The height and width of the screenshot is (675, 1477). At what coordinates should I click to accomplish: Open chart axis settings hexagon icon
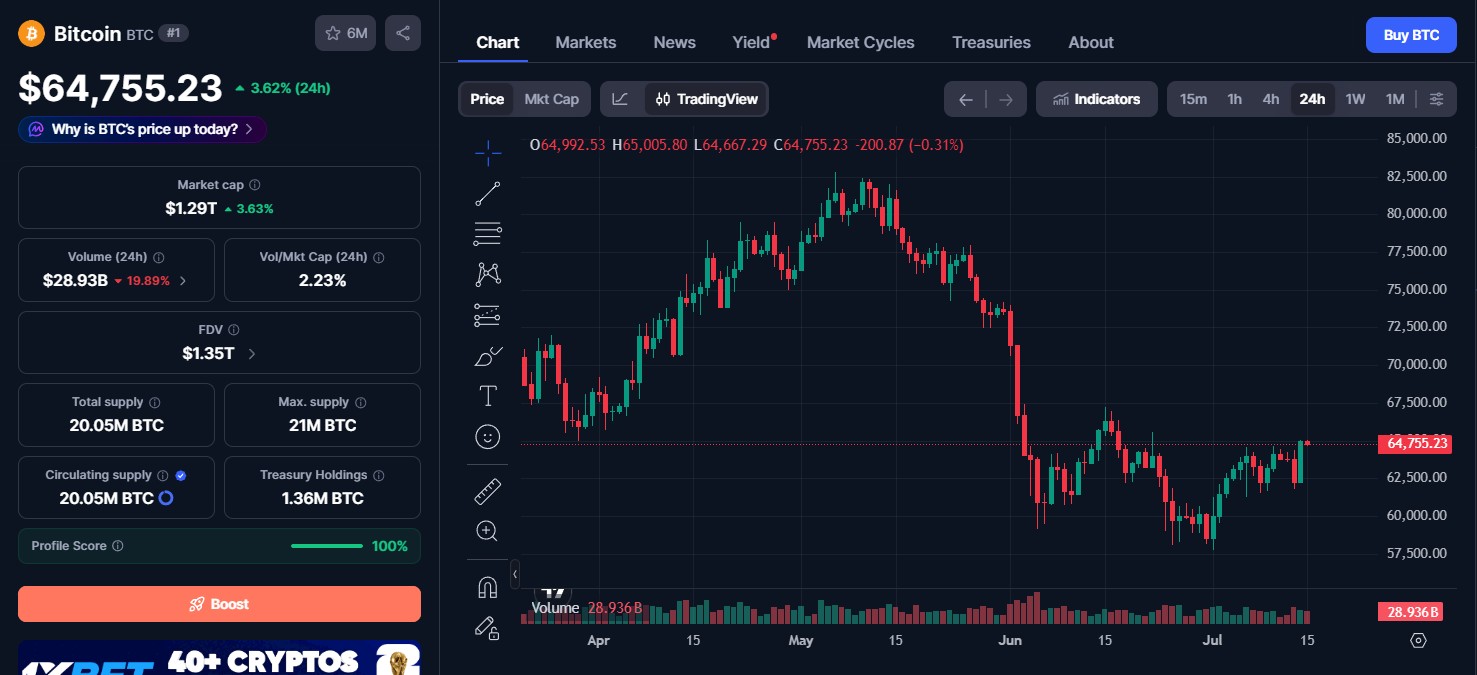coord(1418,640)
